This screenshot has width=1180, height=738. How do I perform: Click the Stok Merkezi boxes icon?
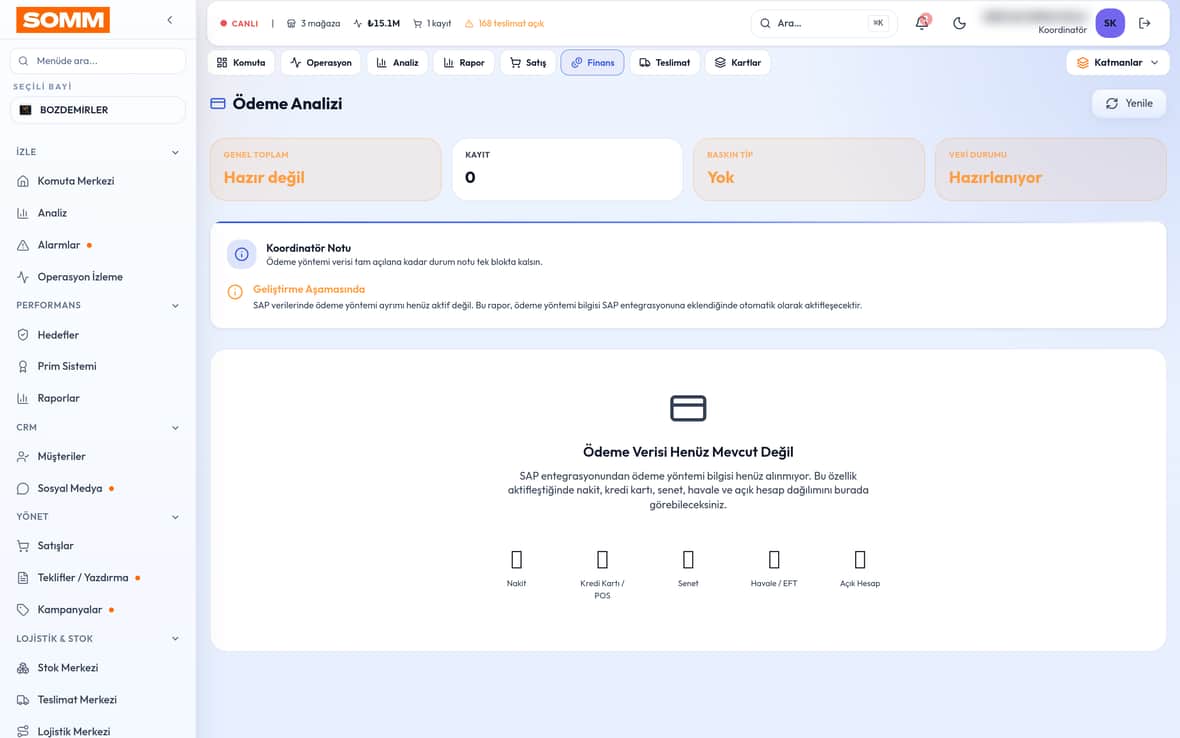[23, 668]
